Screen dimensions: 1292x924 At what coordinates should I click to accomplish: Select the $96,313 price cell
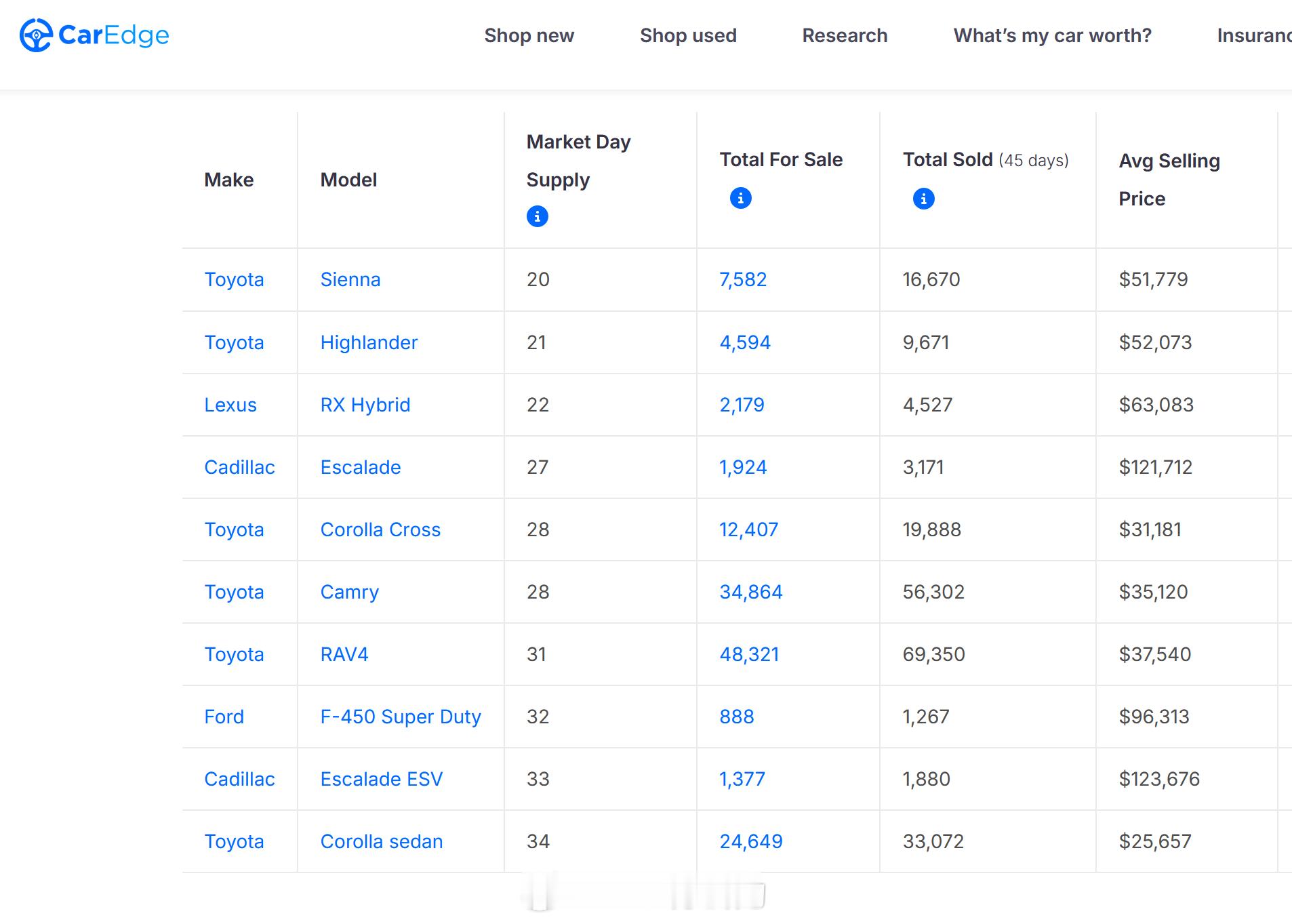(1154, 717)
